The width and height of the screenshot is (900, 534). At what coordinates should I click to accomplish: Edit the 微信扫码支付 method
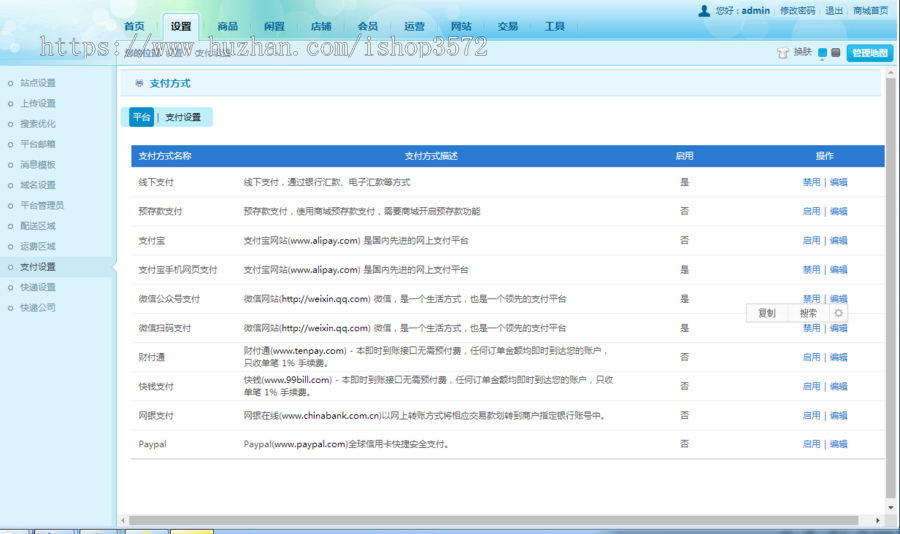tap(839, 328)
